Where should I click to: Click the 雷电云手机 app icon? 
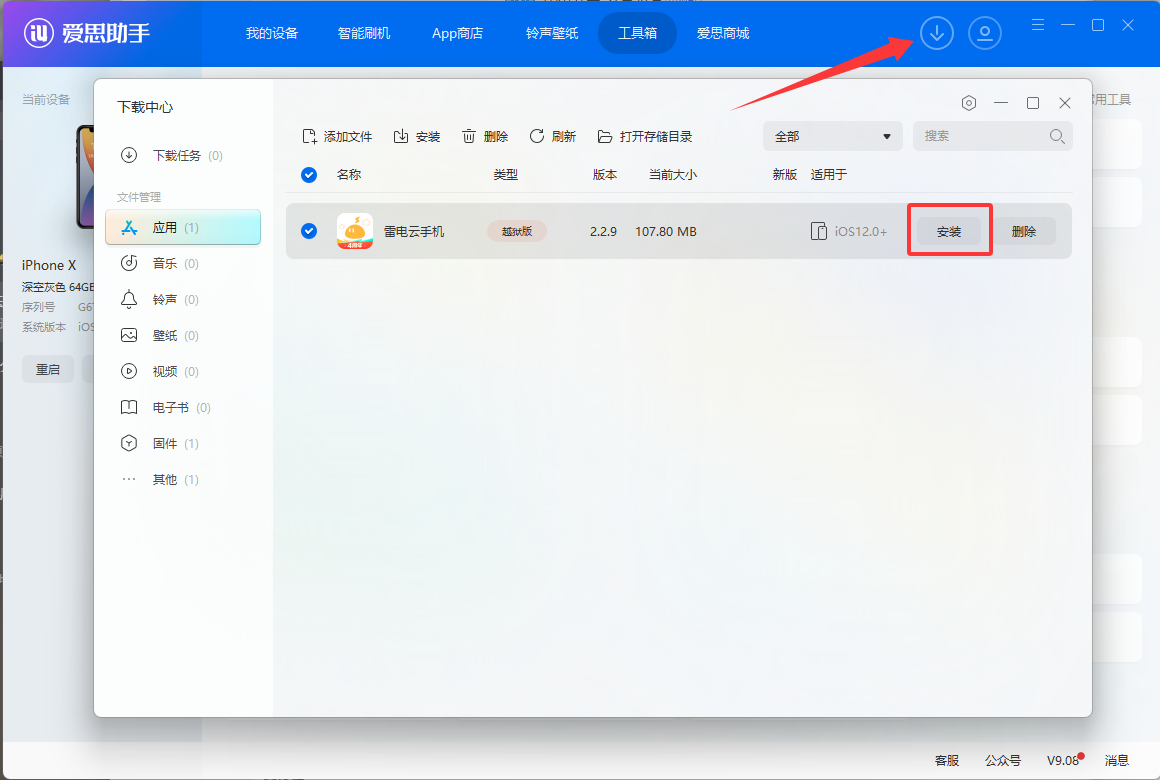(x=355, y=231)
